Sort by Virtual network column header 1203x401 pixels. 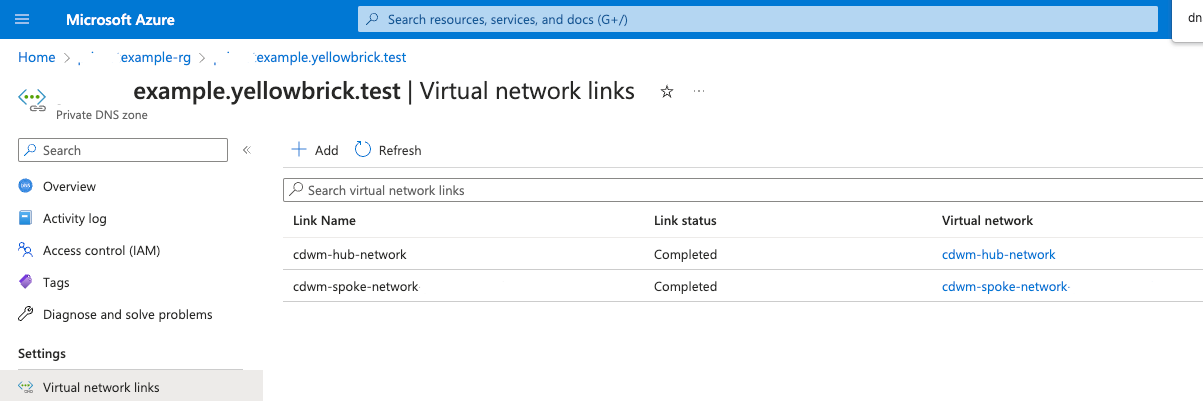(x=987, y=220)
